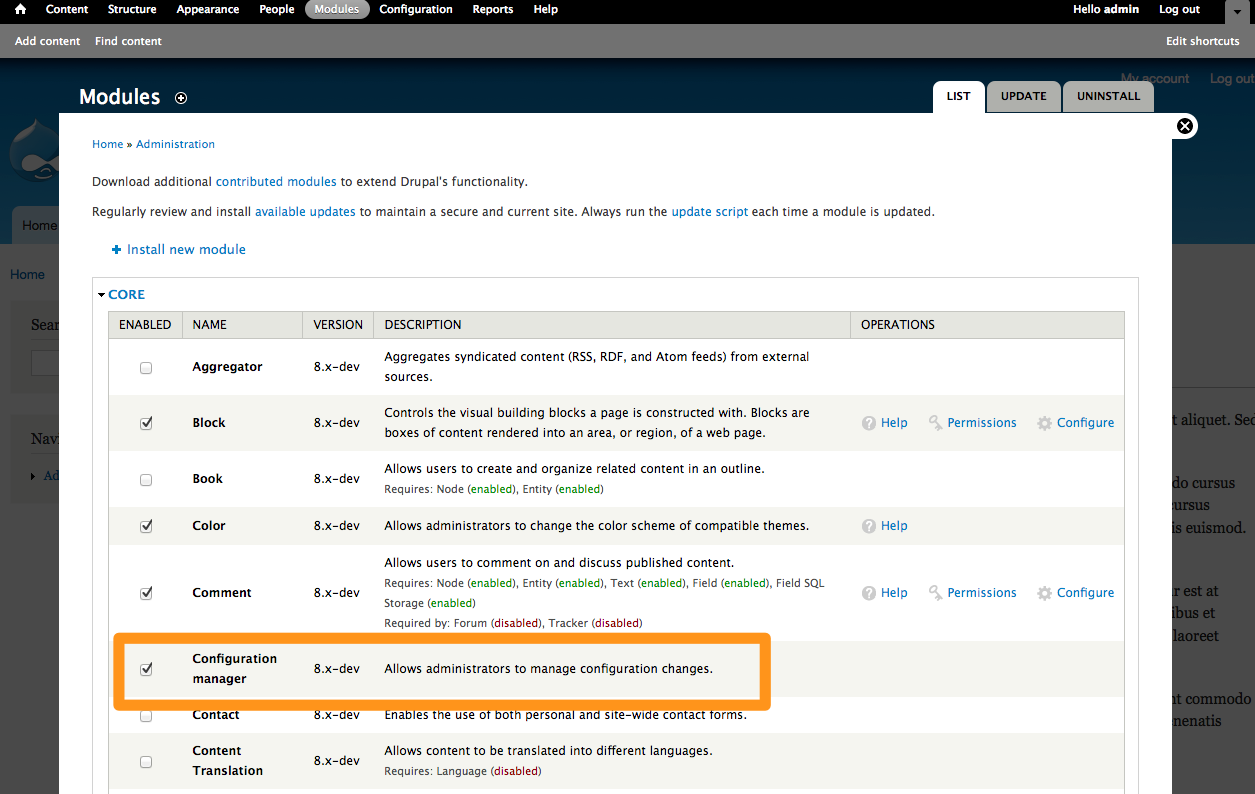
Task: Click the Comment module name
Action: click(x=222, y=593)
